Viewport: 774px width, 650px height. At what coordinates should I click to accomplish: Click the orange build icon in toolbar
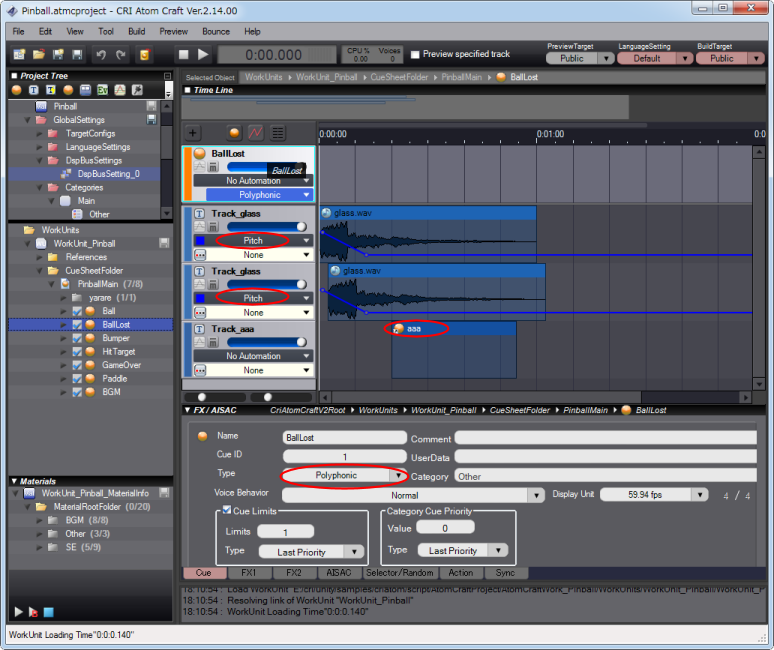pyautogui.click(x=145, y=54)
